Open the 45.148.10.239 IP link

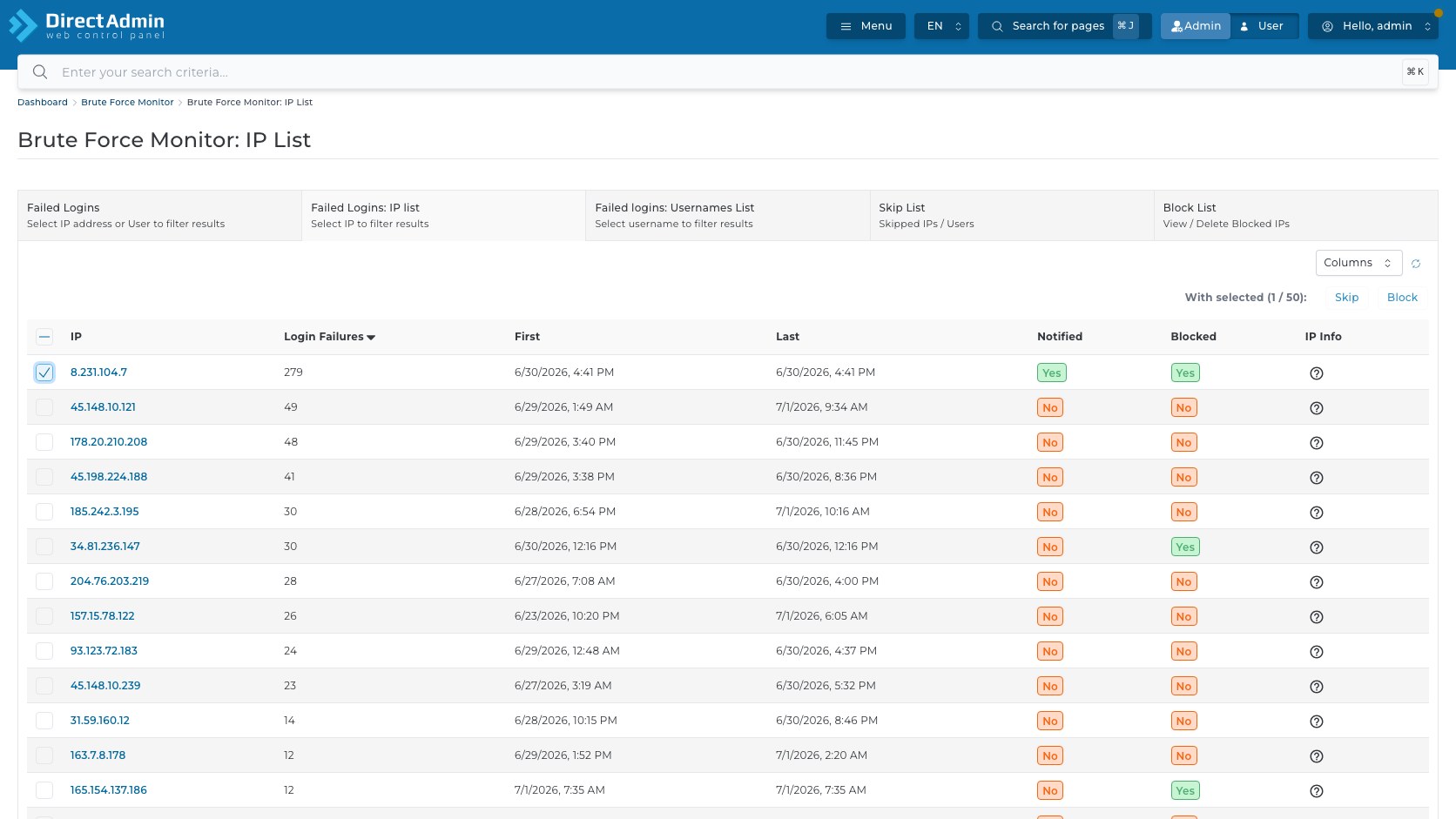pos(105,686)
